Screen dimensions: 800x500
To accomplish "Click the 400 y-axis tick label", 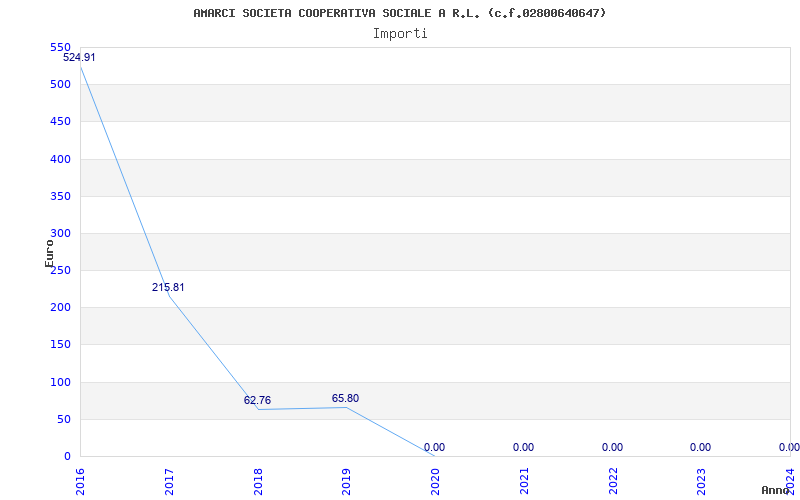I will click(60, 159).
